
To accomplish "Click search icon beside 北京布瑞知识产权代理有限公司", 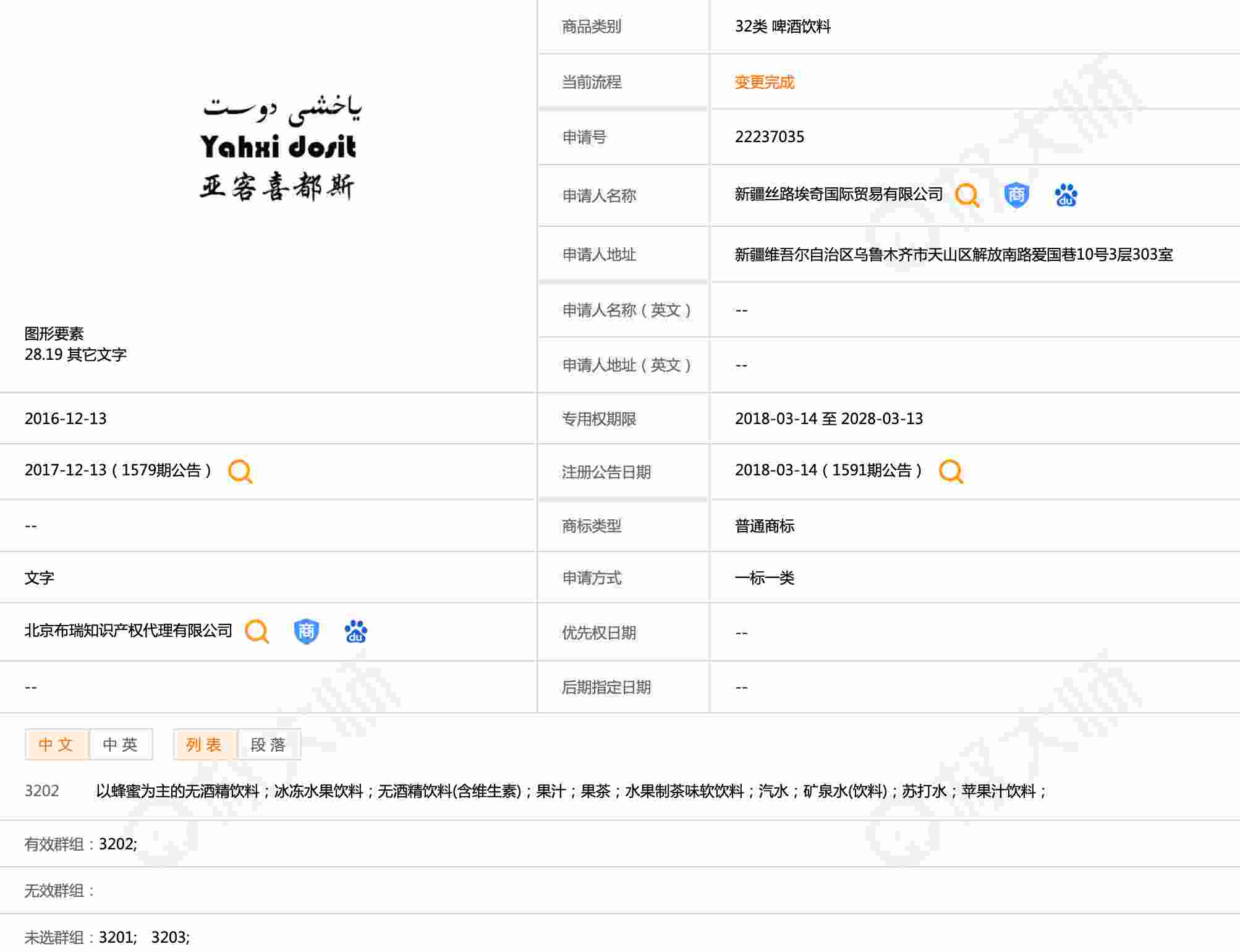I will point(257,631).
